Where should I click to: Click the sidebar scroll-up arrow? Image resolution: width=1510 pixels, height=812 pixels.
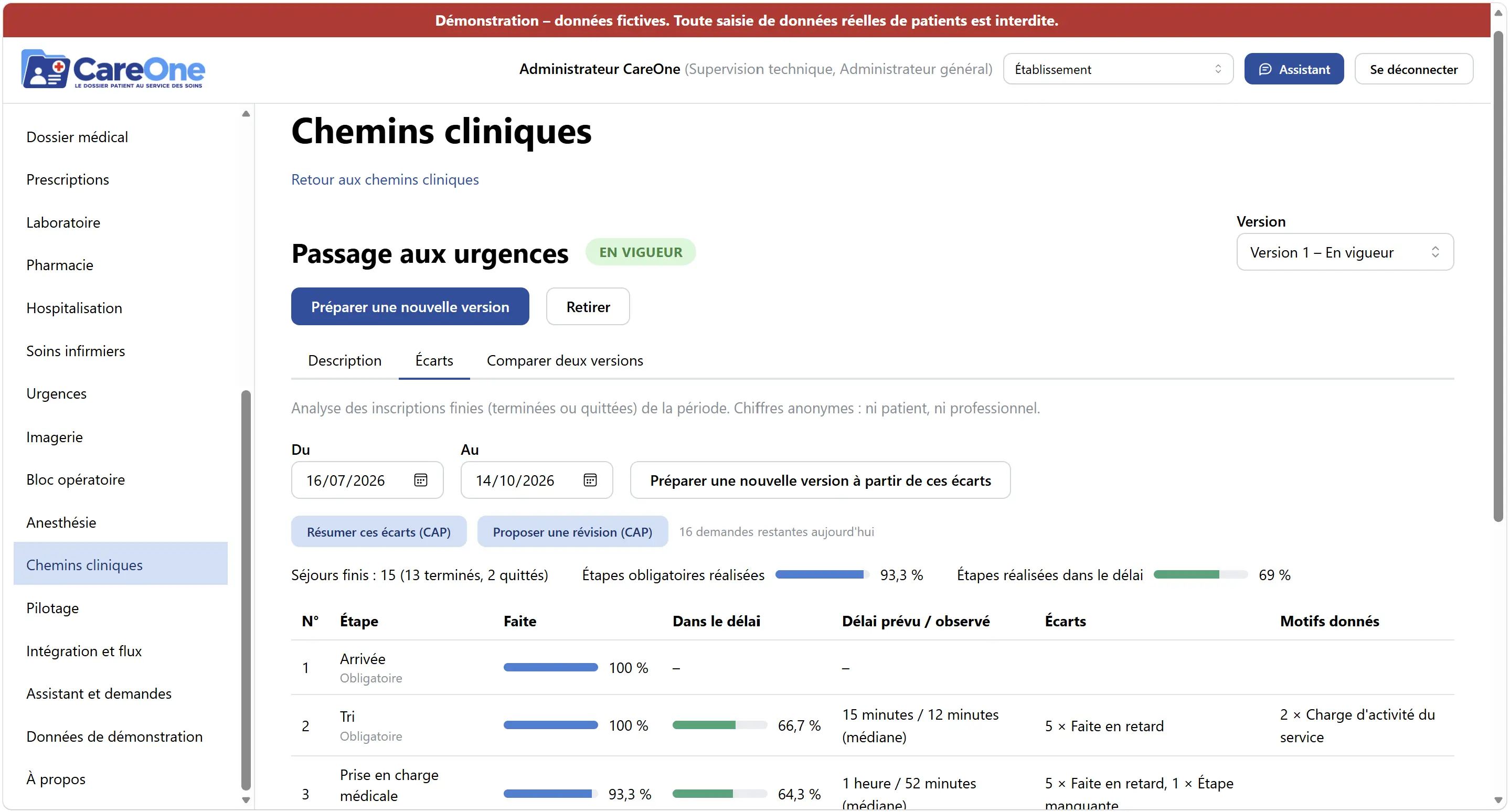(x=246, y=114)
